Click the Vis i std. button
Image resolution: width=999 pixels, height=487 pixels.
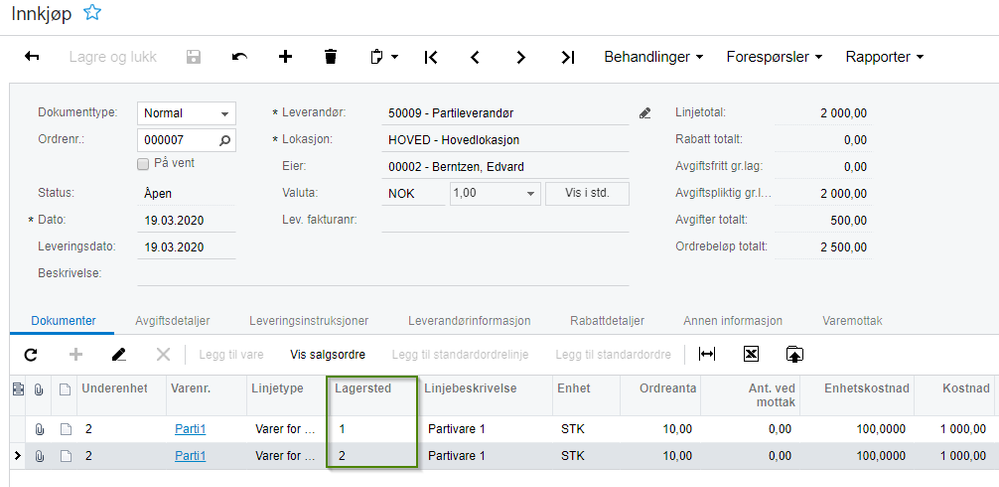(x=587, y=194)
